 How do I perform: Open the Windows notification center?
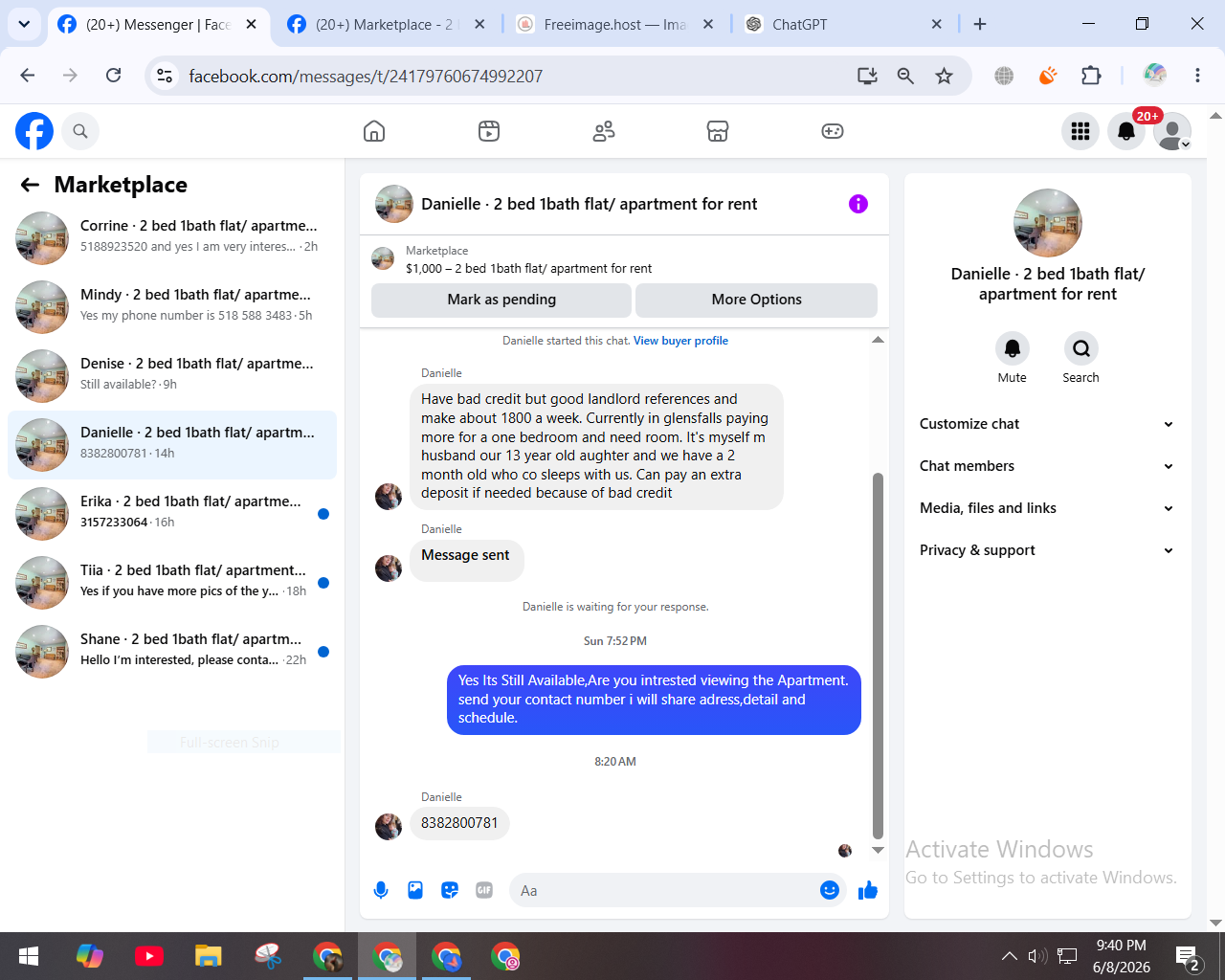tap(1188, 957)
